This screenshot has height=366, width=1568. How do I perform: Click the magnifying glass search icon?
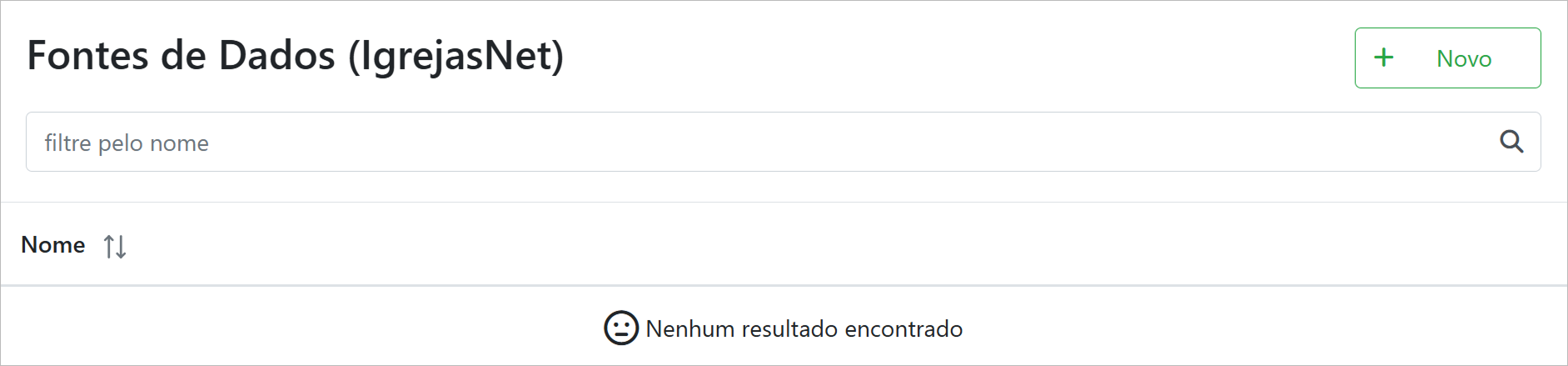point(1511,142)
